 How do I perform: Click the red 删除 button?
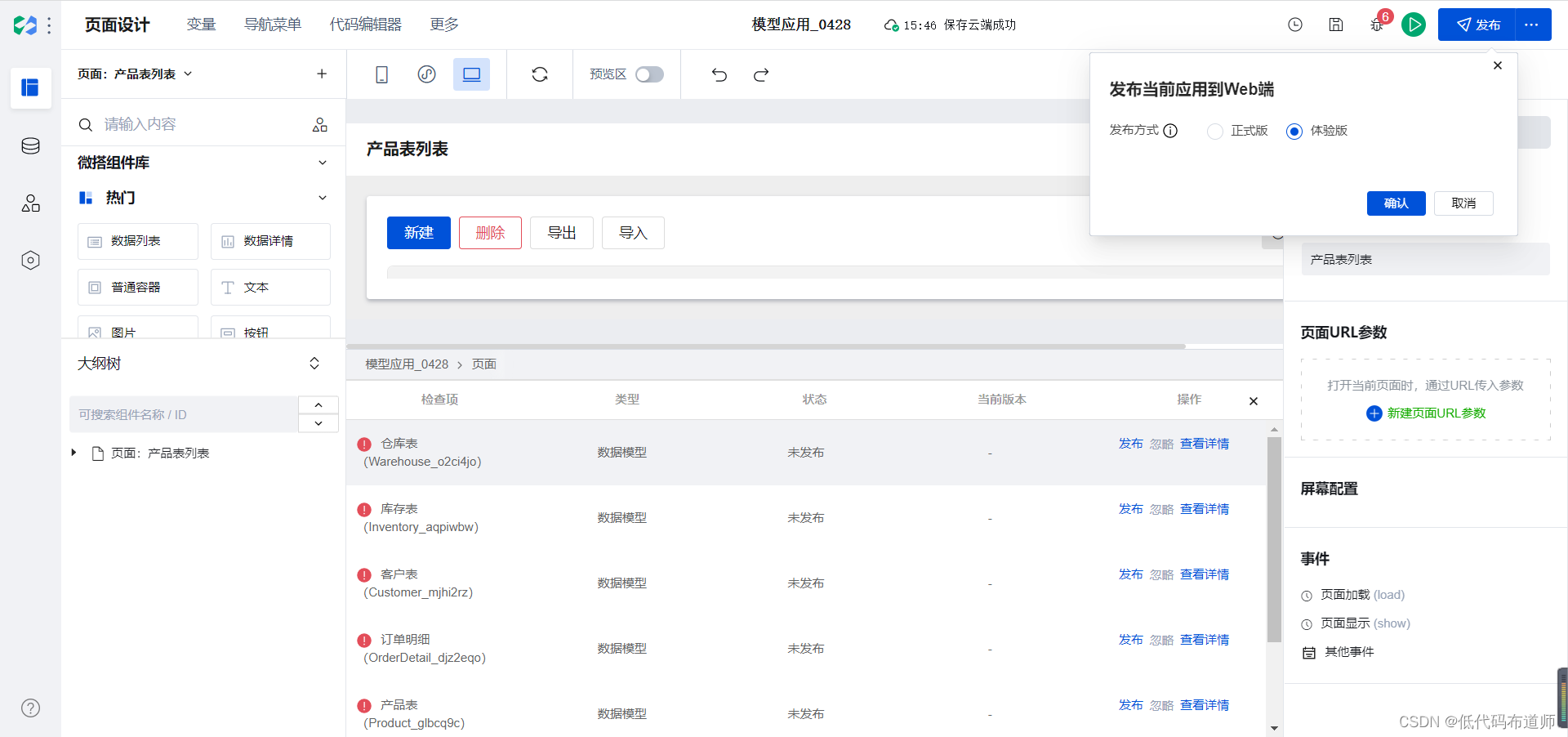[x=490, y=233]
